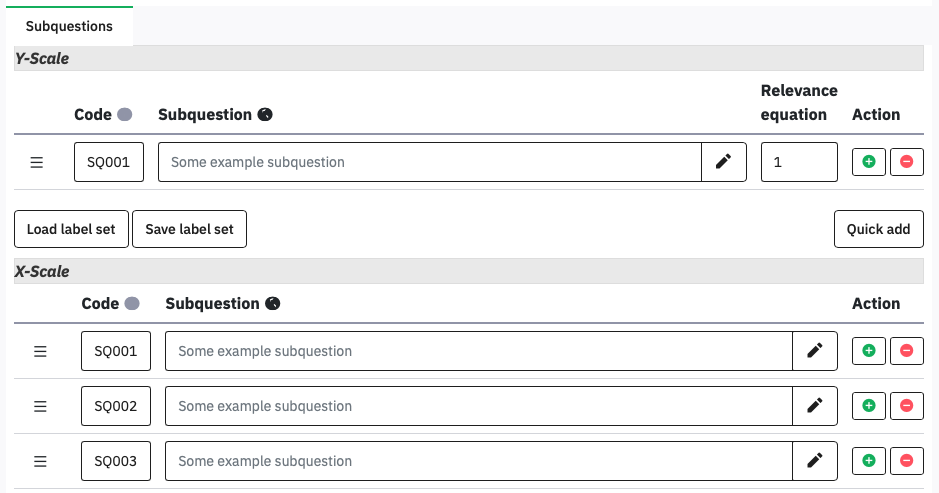Remove X-Scale subquestion SQ002
Viewport: 939px width, 493px height.
(907, 406)
